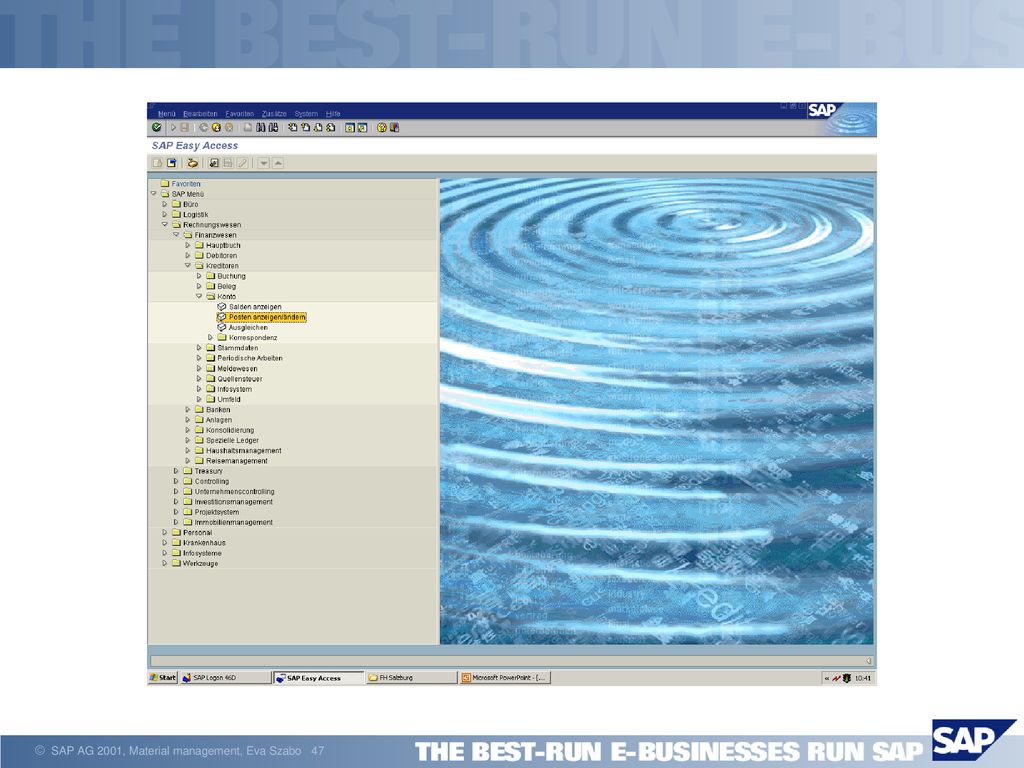Click the Windows Start button

click(163, 678)
